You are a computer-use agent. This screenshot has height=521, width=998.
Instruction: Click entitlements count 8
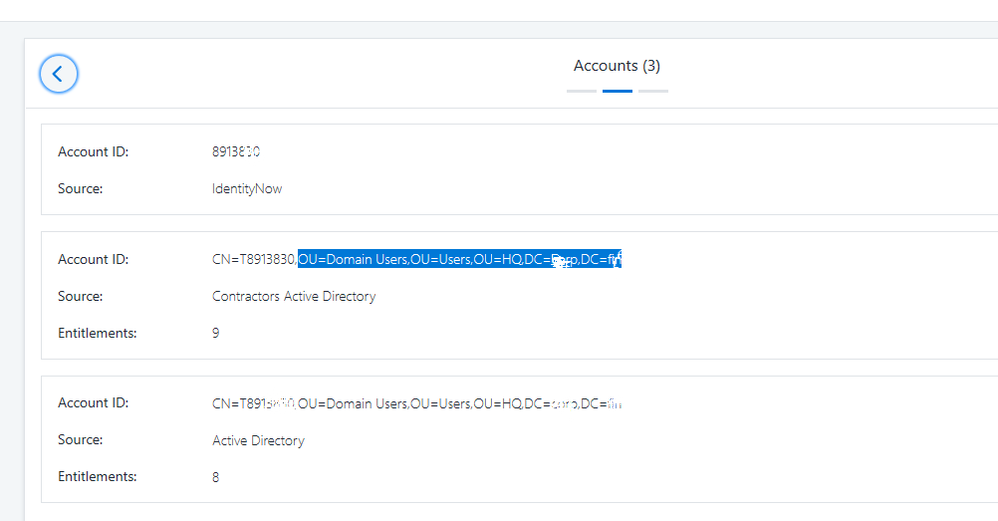click(x=216, y=477)
